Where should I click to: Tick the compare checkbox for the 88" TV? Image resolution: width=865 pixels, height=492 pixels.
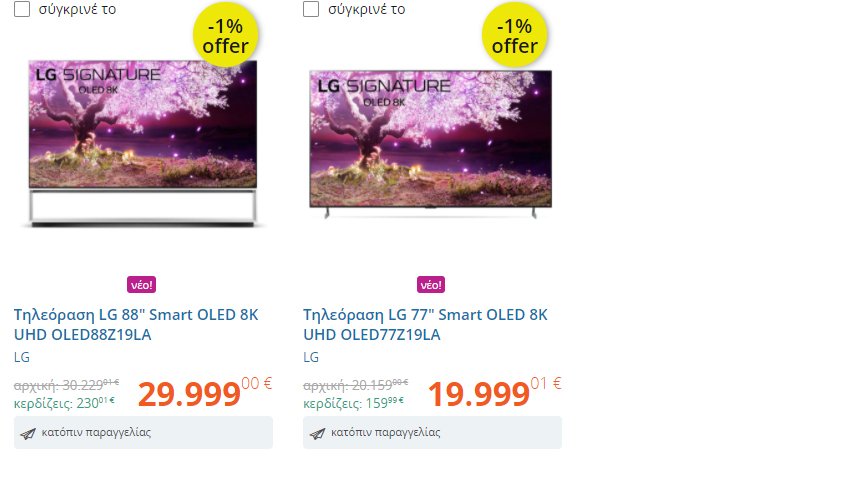22,9
